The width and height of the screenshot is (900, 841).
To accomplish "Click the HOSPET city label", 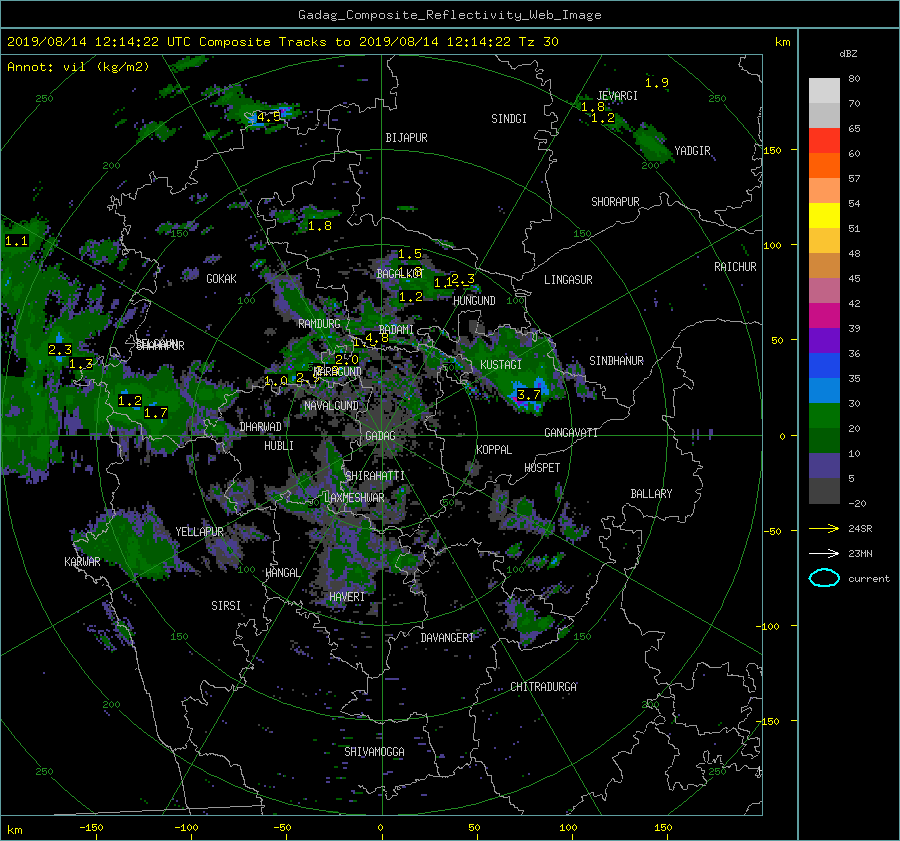I will tap(542, 468).
